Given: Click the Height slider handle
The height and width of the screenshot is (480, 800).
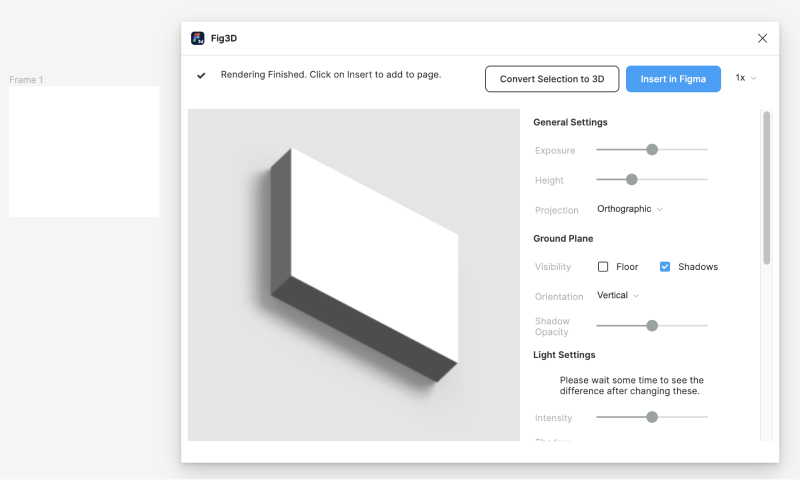Looking at the screenshot, I should click(x=631, y=179).
